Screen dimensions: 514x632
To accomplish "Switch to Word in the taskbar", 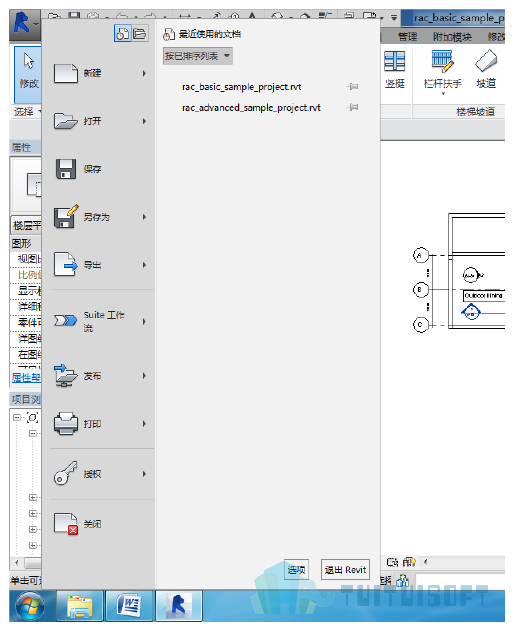I will (x=129, y=606).
